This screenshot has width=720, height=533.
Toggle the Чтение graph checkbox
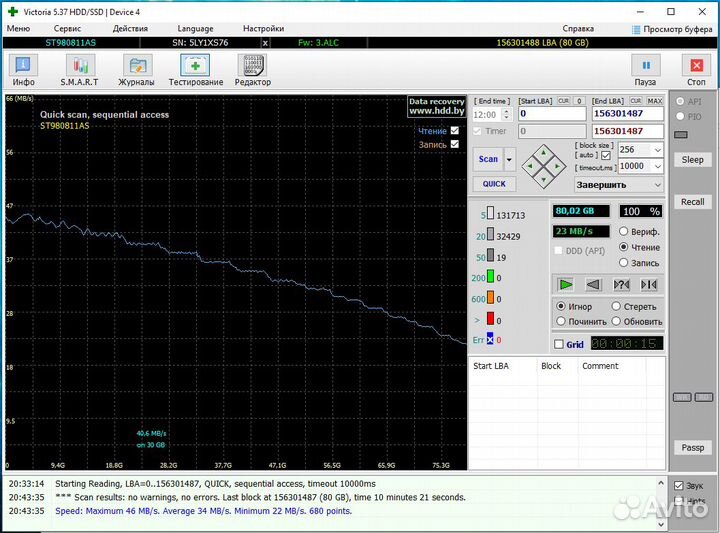click(455, 130)
